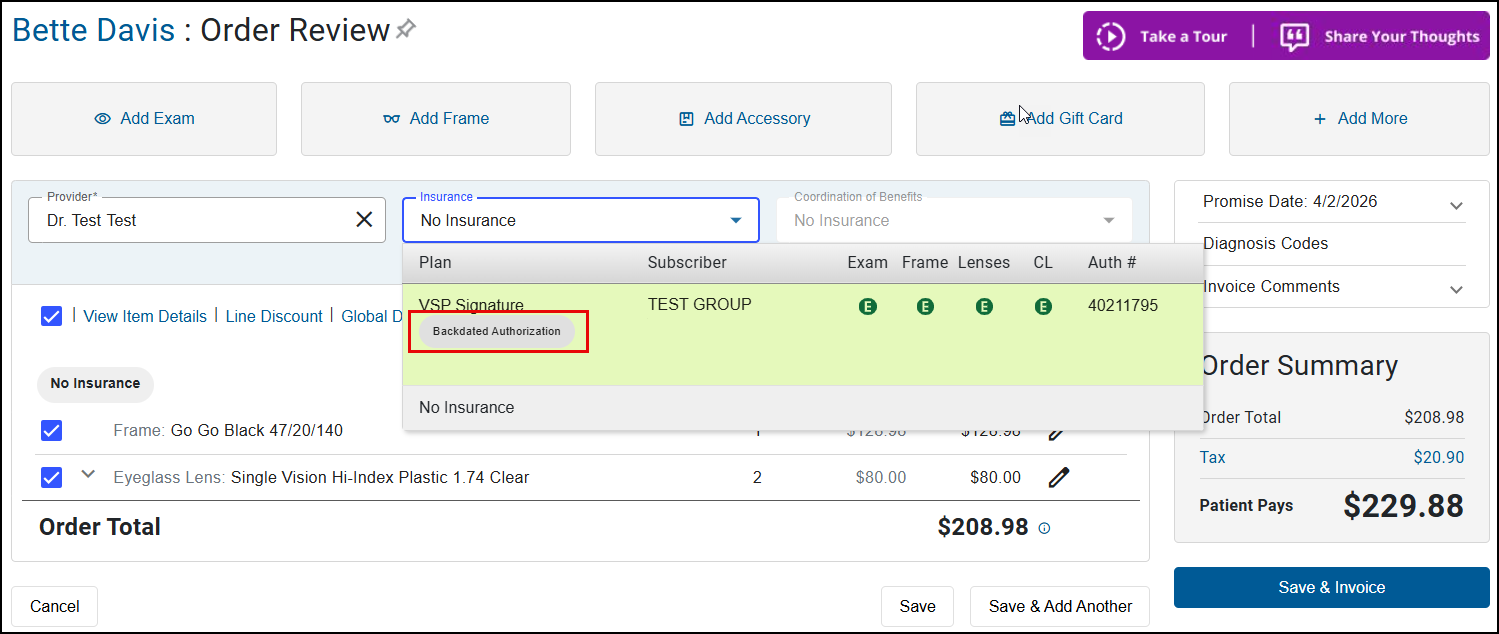Click the Save & Invoice button

(1331, 587)
